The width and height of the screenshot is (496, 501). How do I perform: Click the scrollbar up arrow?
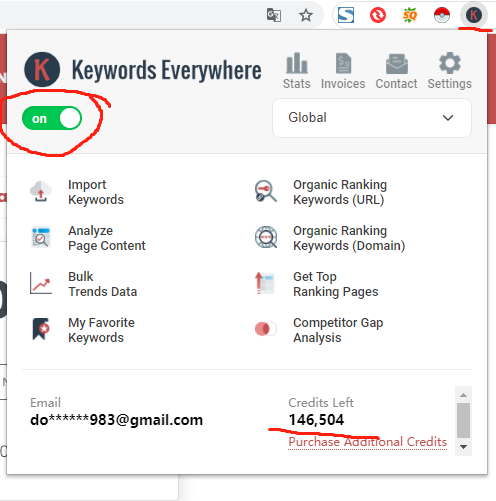click(x=463, y=395)
